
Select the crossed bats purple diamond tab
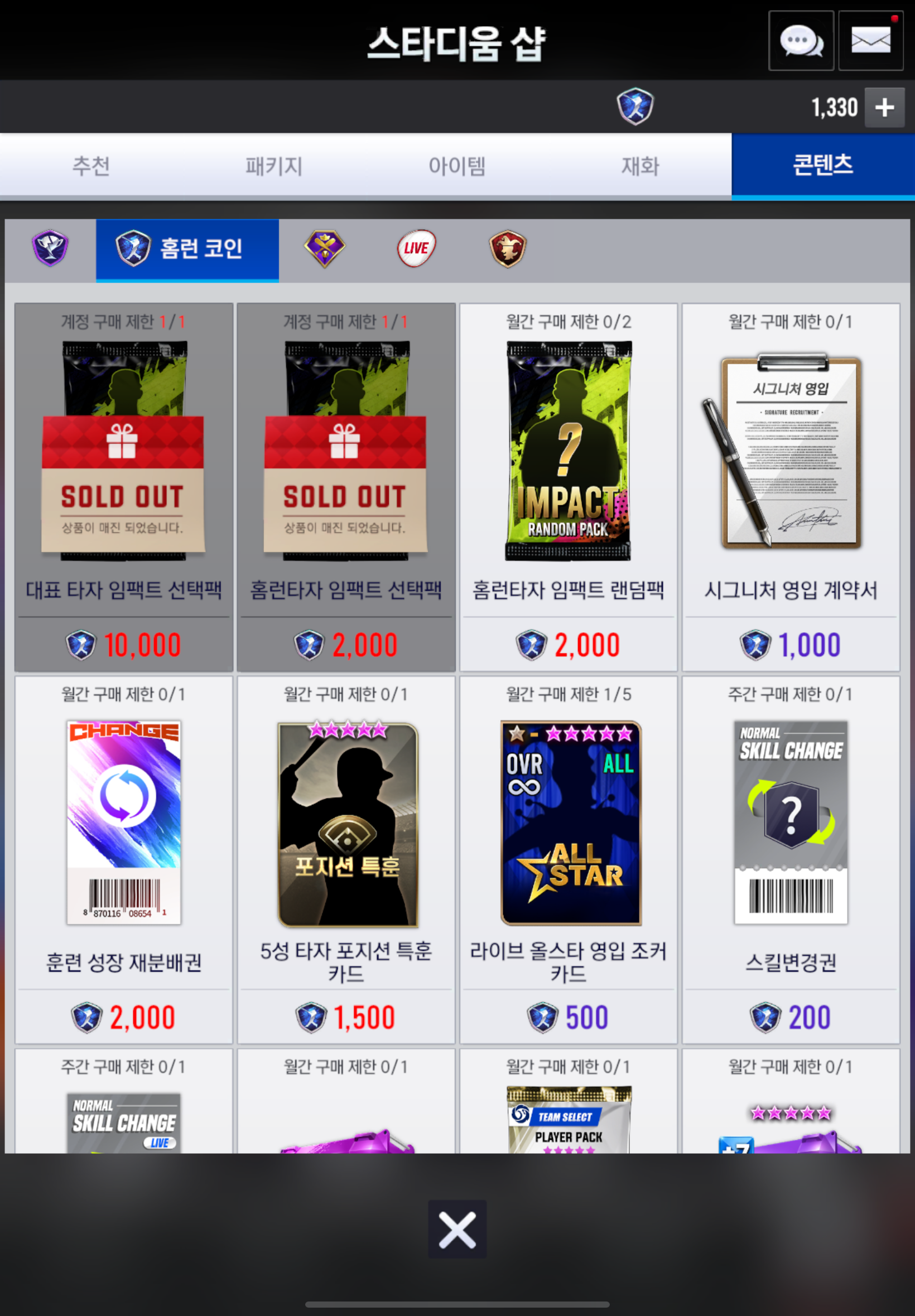(x=325, y=249)
